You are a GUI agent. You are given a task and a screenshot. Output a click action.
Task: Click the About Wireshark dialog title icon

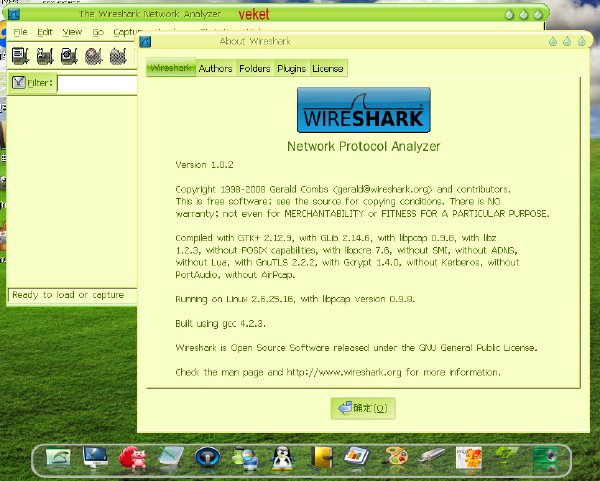(145, 41)
